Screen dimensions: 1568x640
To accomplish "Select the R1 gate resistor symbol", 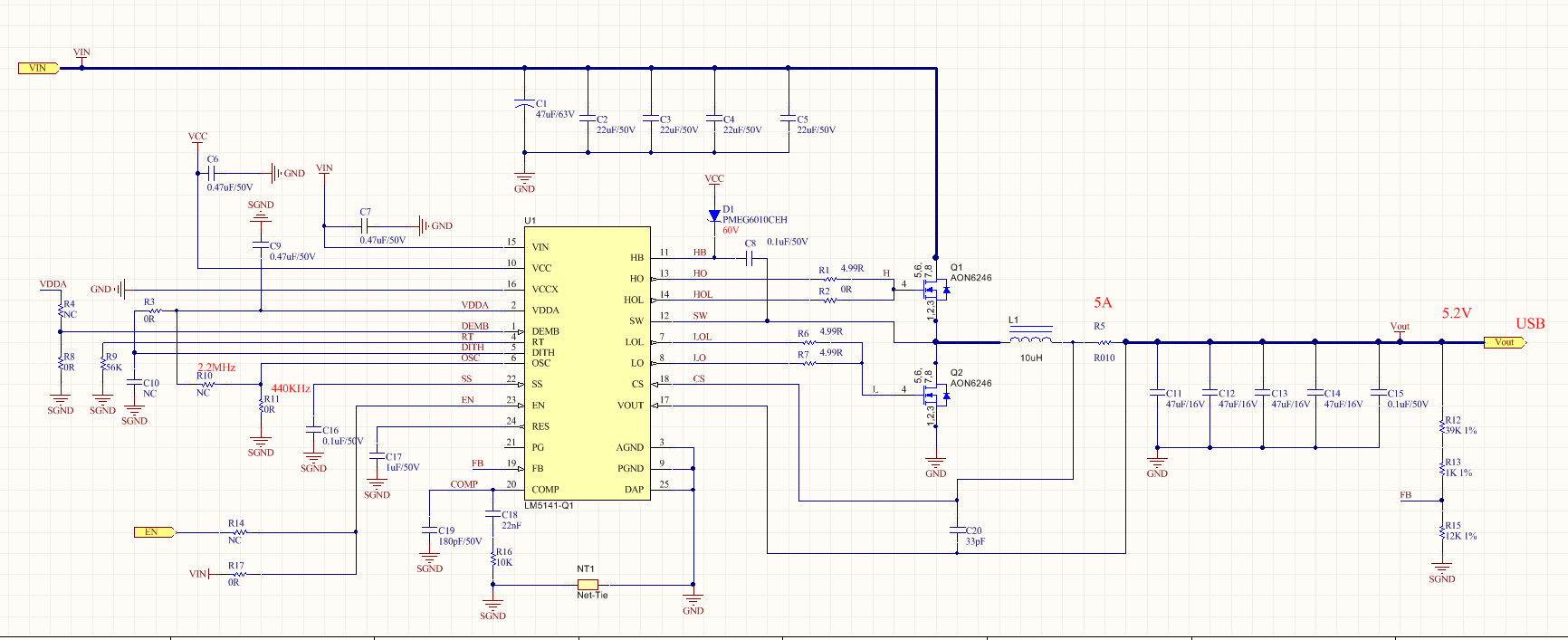I will tap(829, 279).
